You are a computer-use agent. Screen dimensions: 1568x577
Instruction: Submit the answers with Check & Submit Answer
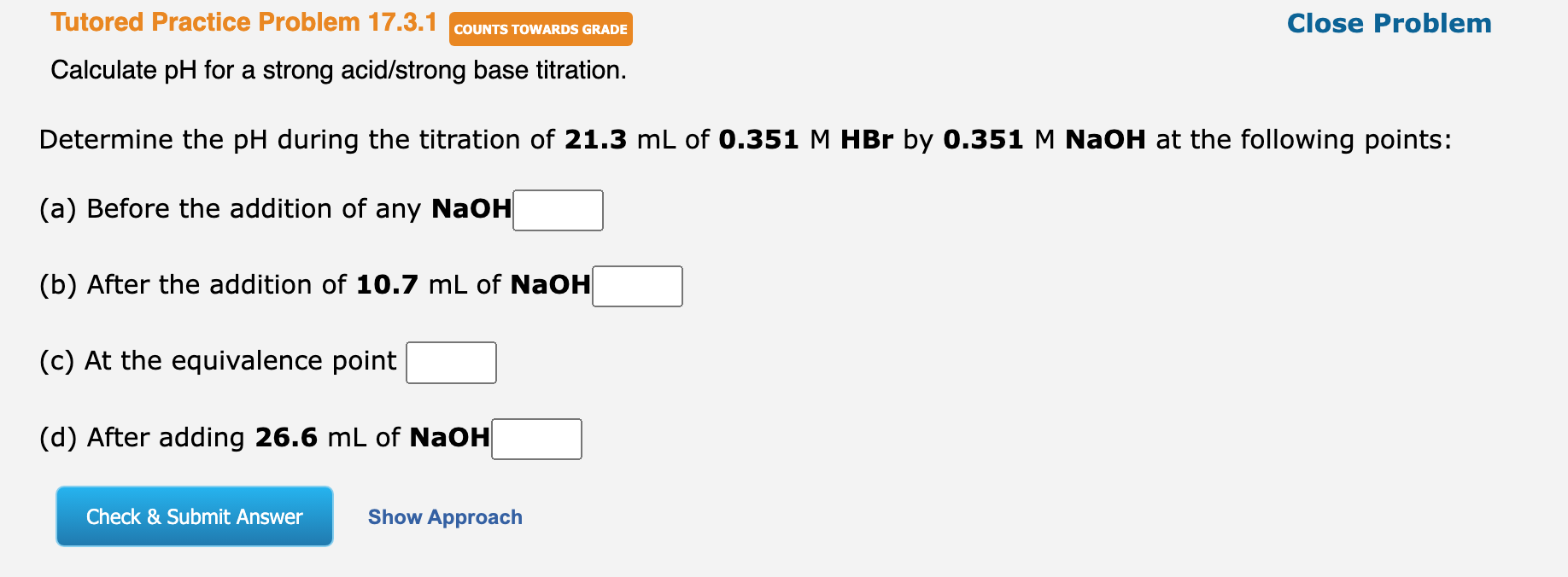coord(194,516)
